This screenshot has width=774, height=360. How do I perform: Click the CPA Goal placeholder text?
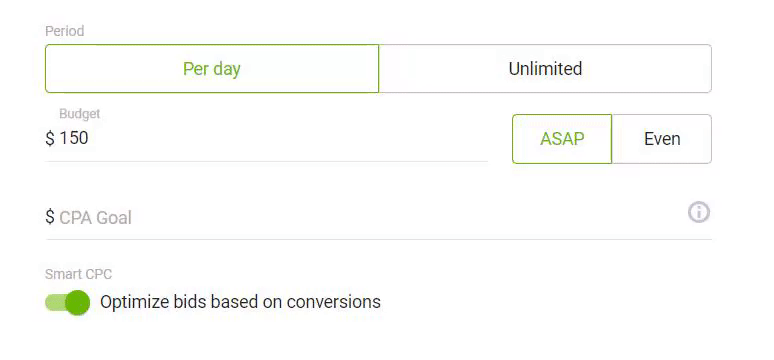[95, 217]
